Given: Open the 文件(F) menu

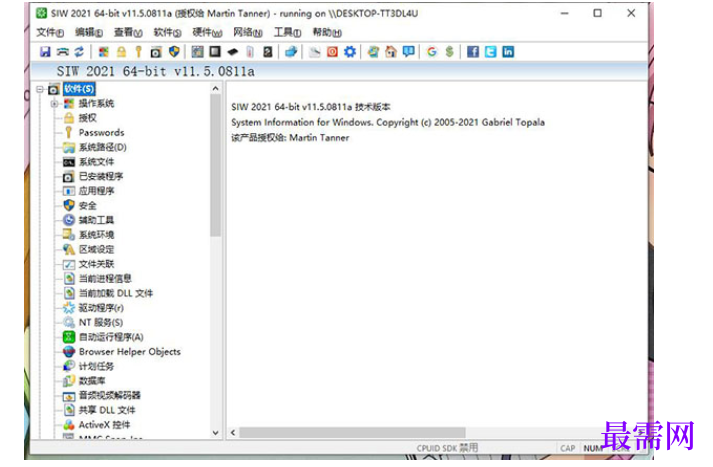Looking at the screenshot, I should click(x=50, y=32).
